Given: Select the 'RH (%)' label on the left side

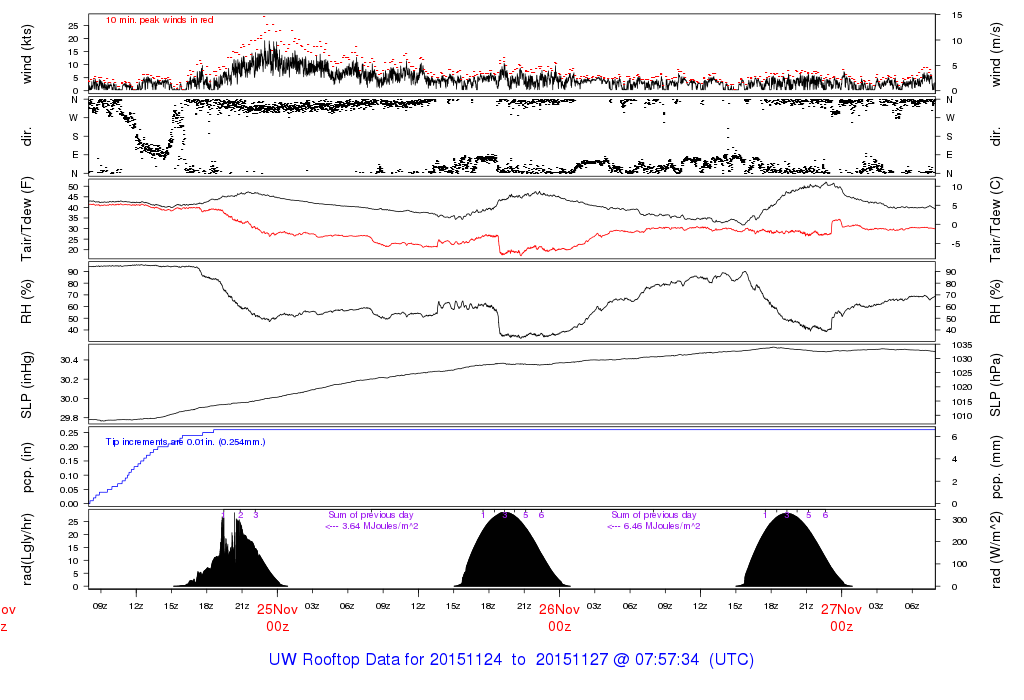Looking at the screenshot, I should pyautogui.click(x=26, y=302).
